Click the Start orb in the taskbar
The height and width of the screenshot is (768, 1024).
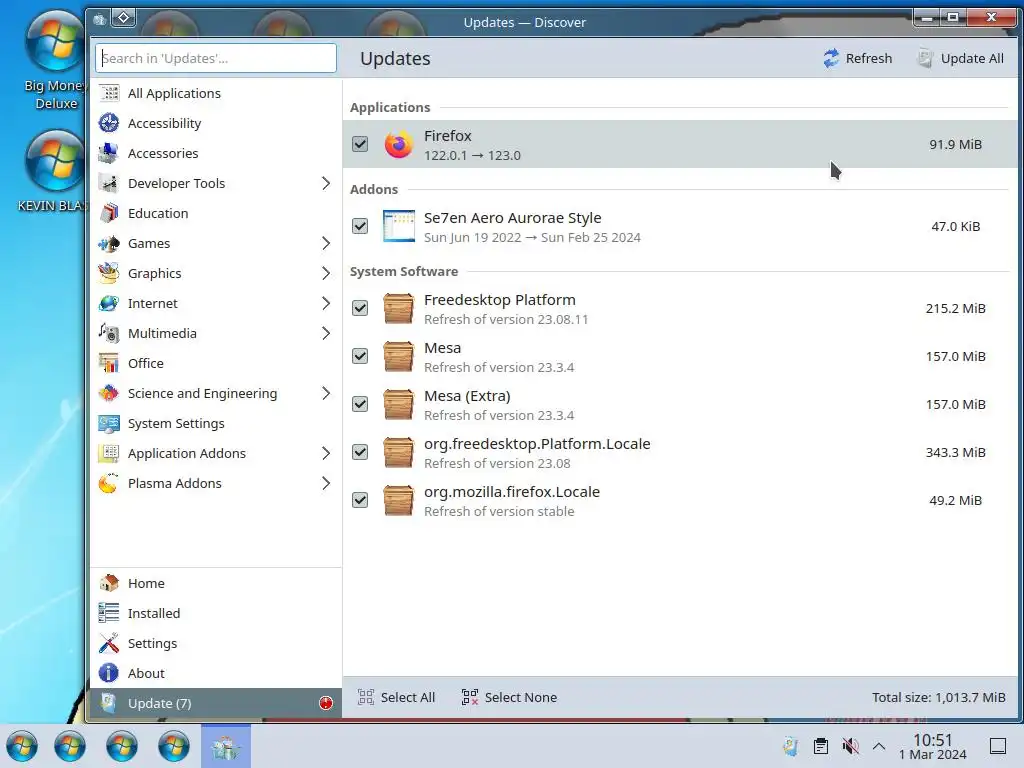[x=22, y=746]
